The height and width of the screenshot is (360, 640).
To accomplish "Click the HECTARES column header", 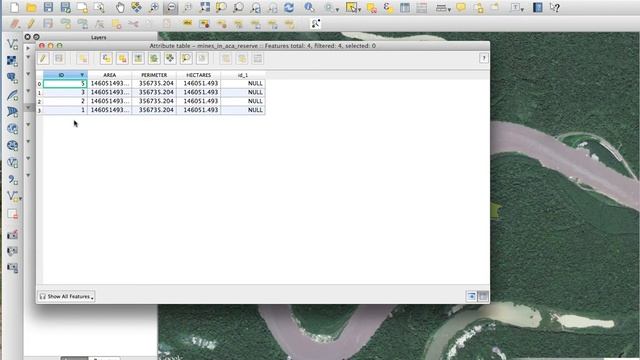I will (x=198, y=75).
